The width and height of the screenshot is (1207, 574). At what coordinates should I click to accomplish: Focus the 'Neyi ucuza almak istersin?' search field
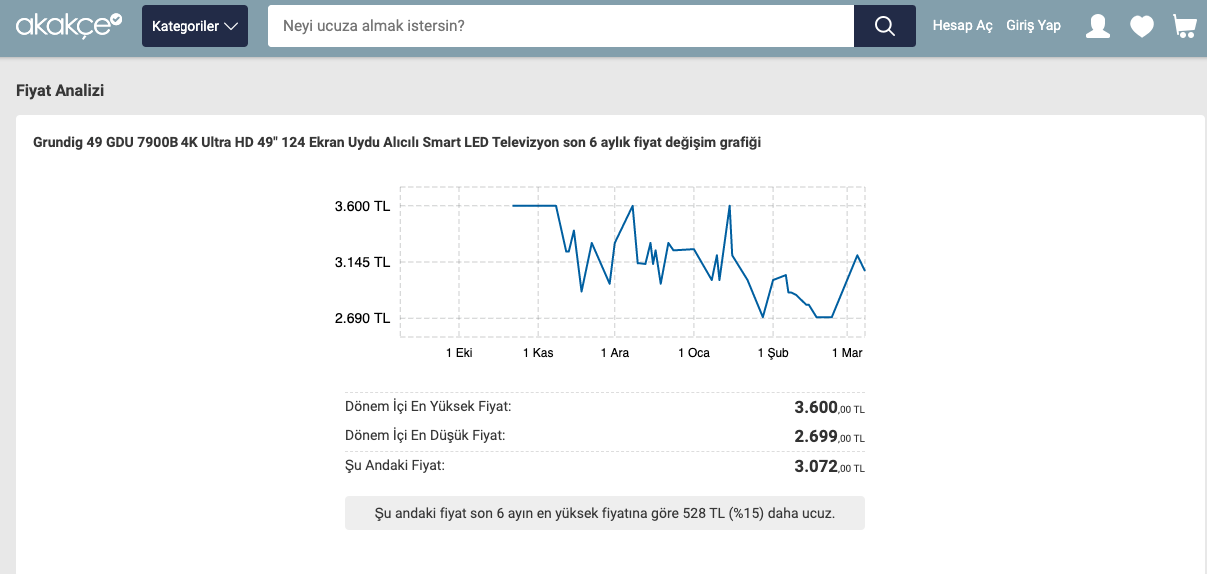[561, 26]
